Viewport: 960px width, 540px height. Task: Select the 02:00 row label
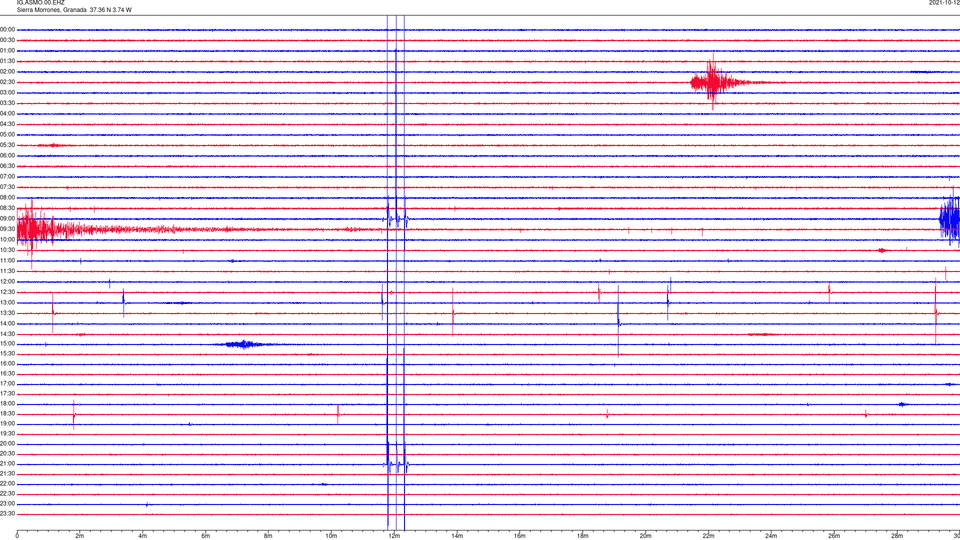[x=7, y=72]
